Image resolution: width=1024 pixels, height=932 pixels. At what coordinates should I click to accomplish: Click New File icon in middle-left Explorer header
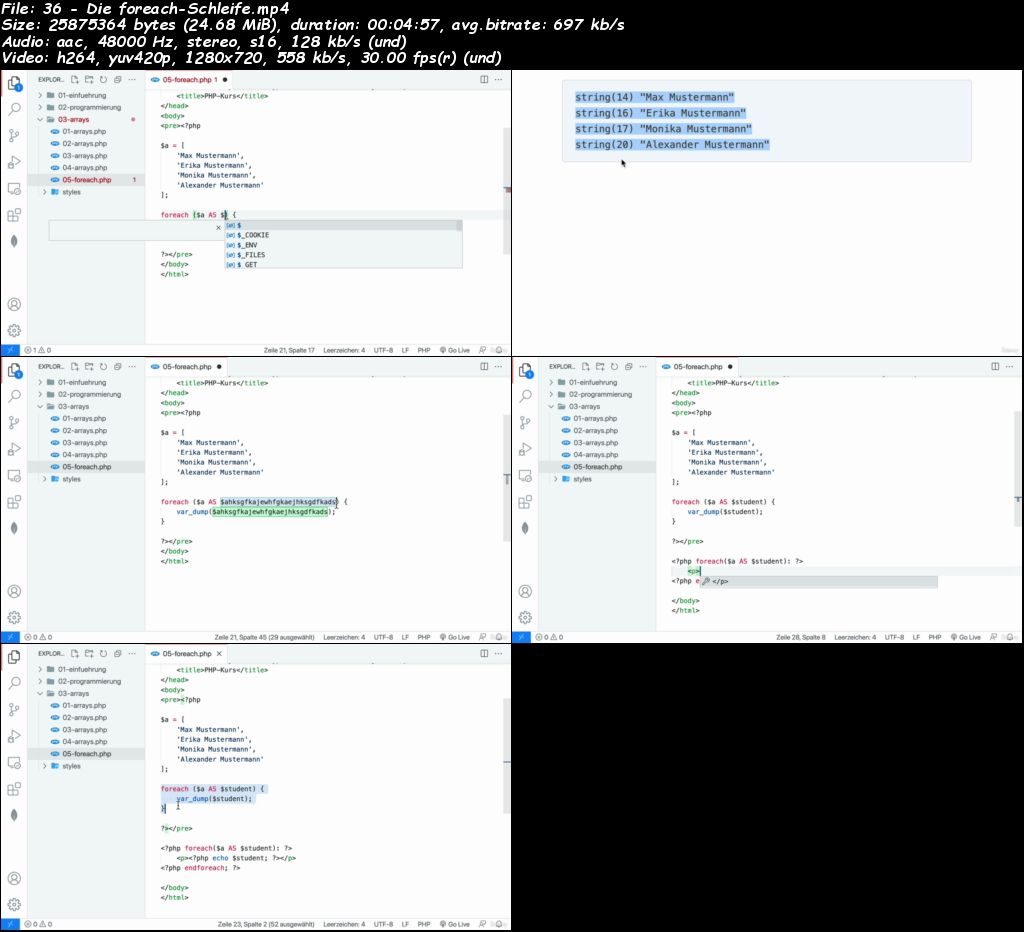[76, 367]
